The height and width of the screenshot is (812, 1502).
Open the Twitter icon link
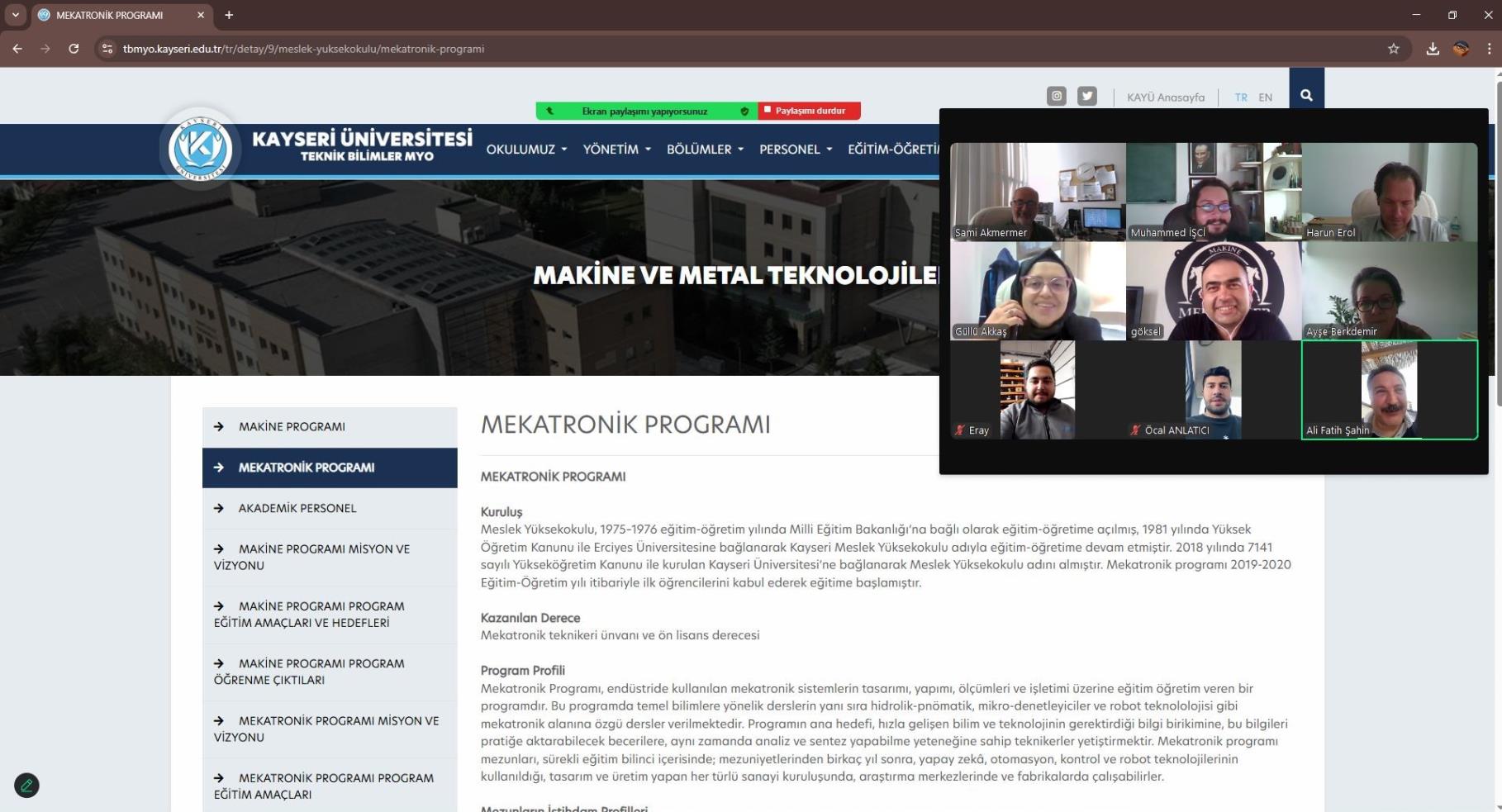click(1087, 96)
